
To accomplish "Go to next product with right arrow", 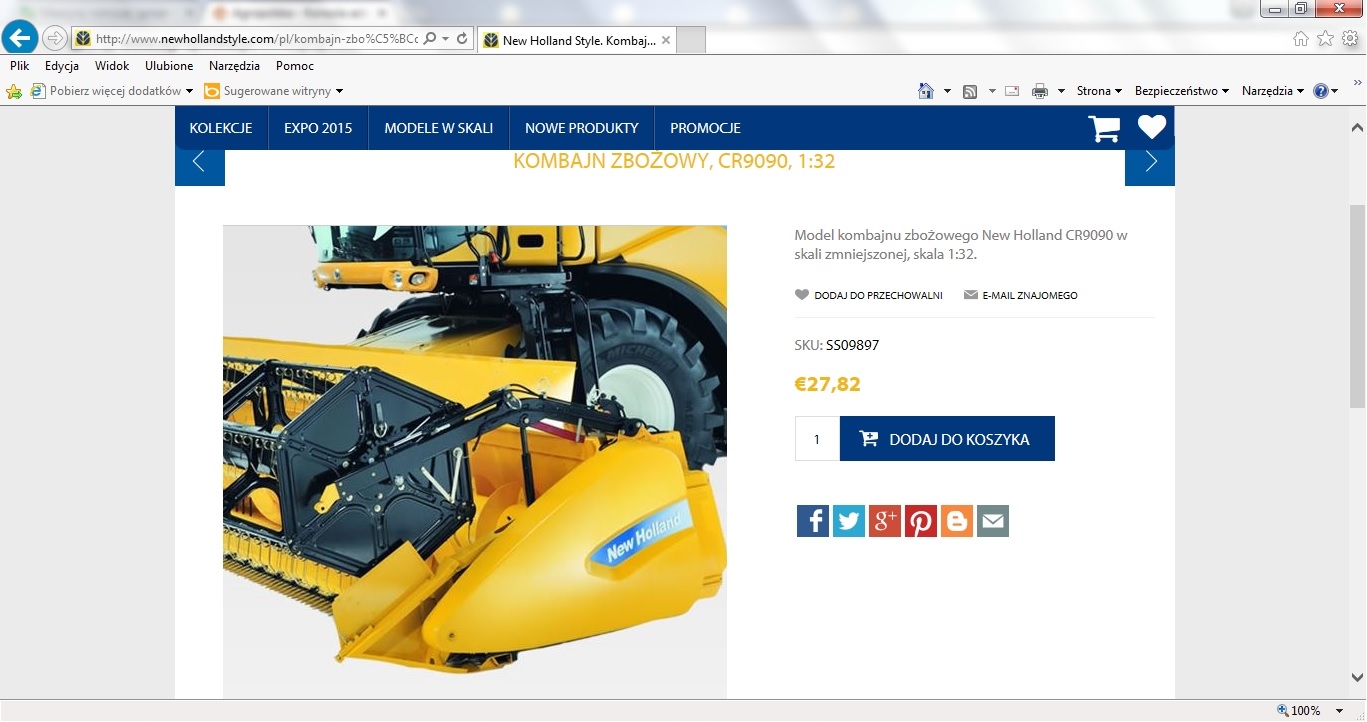I will [1150, 162].
